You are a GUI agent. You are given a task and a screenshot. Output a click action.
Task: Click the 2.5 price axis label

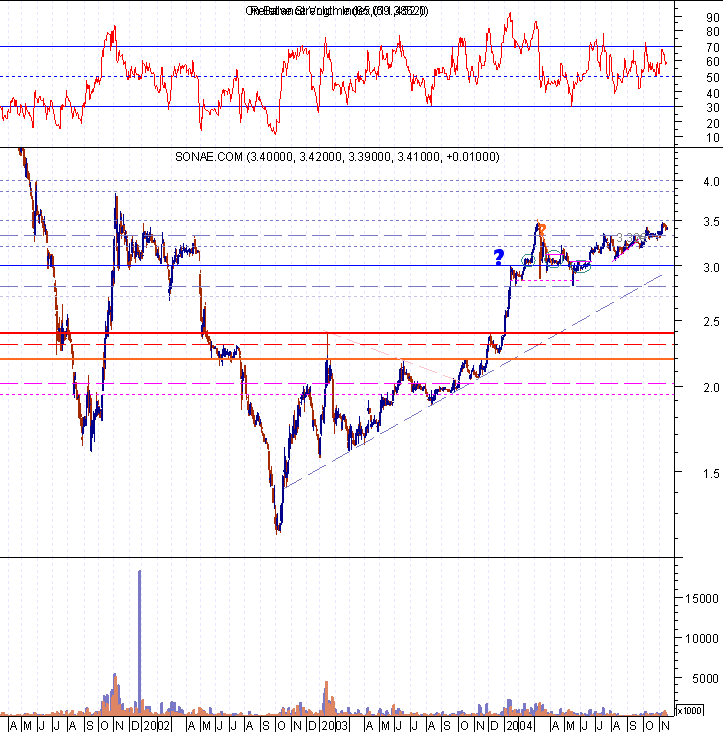coord(711,322)
